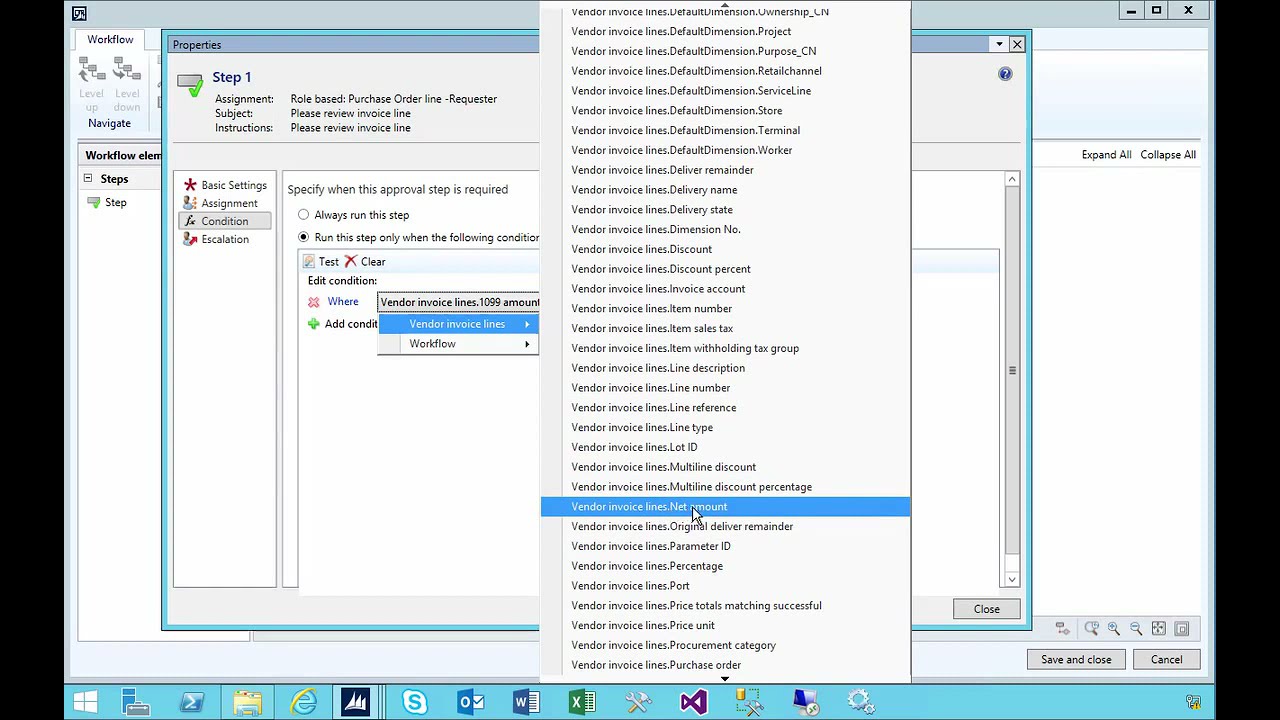This screenshot has width=1280, height=720.
Task: Open the 1099 amount field dropdown
Action: [x=459, y=302]
